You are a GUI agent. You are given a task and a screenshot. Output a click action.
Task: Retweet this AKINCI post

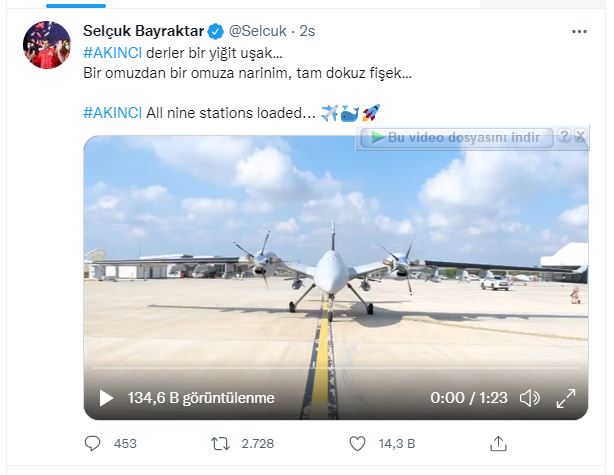tap(227, 443)
